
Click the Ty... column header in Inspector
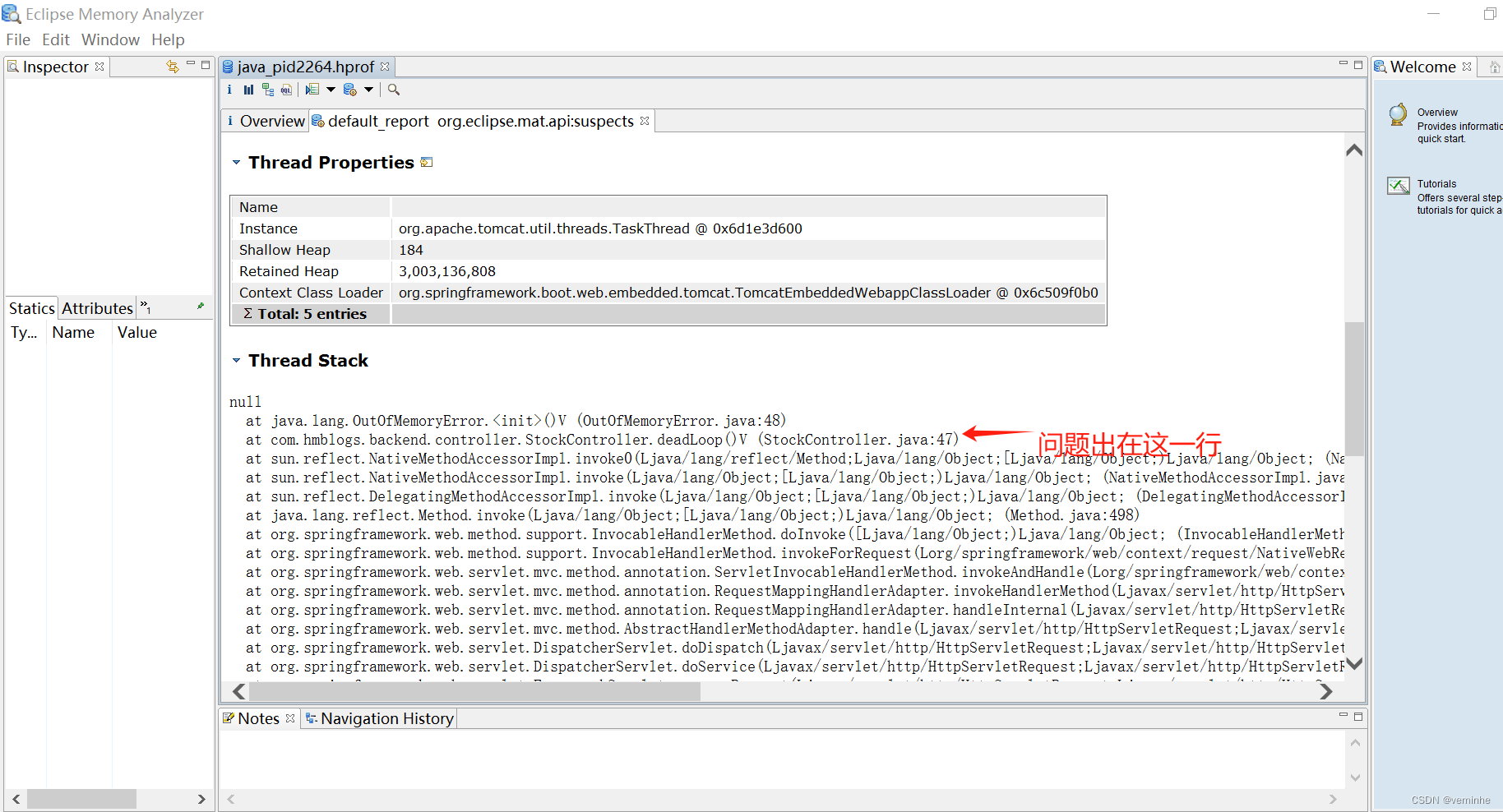click(24, 332)
